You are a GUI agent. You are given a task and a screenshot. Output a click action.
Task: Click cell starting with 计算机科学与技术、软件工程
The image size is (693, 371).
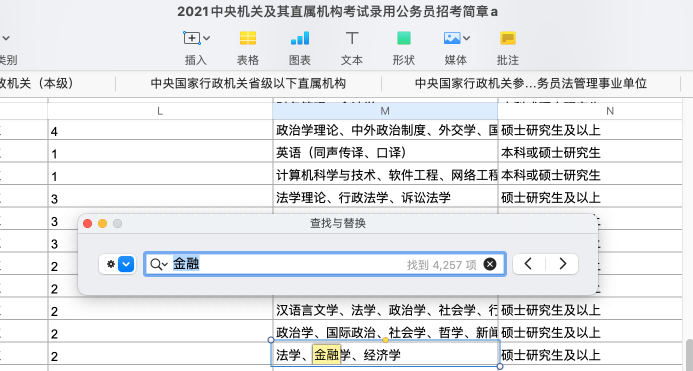(x=385, y=175)
